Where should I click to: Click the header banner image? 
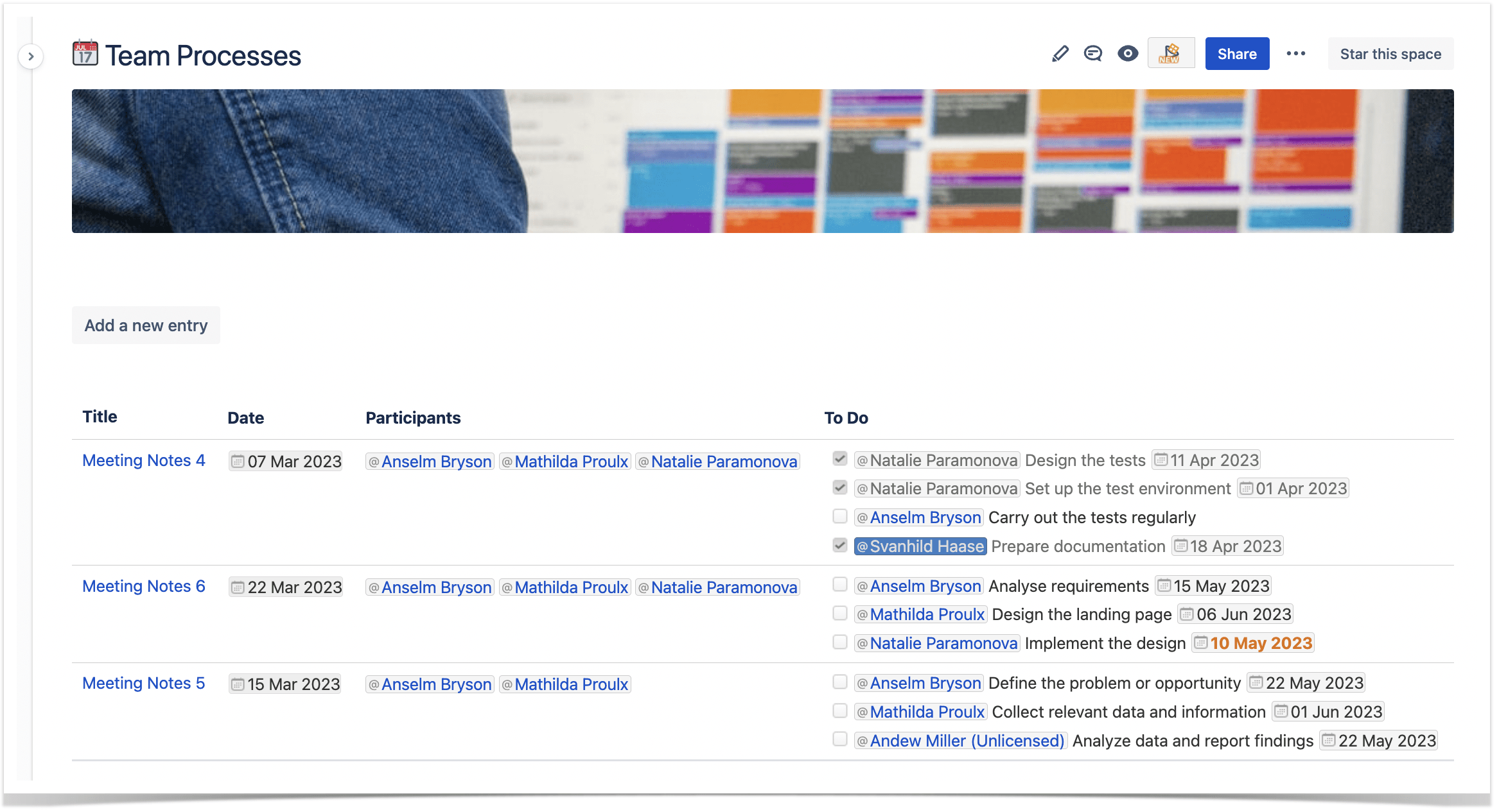click(x=762, y=161)
